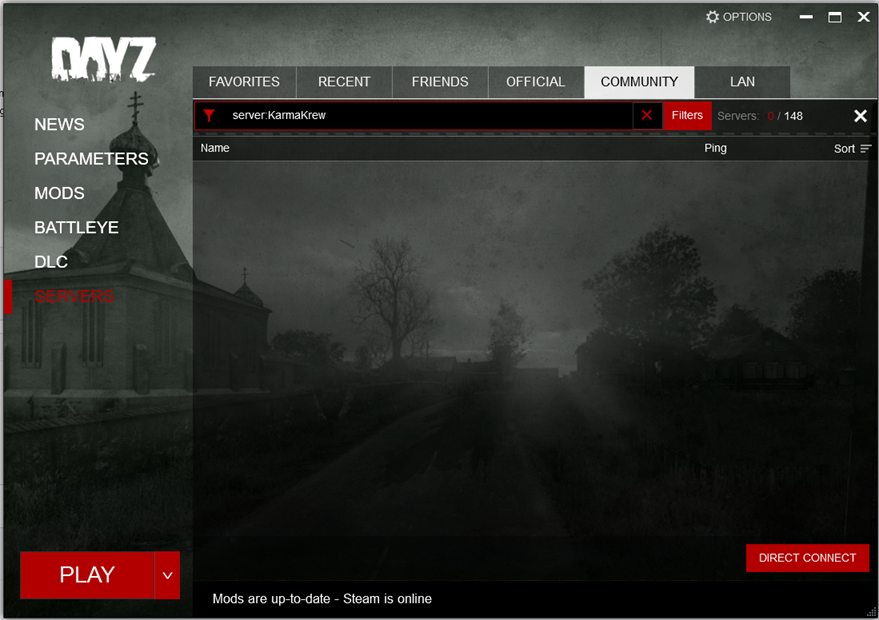
Task: Open the Mods section
Action: [x=59, y=193]
